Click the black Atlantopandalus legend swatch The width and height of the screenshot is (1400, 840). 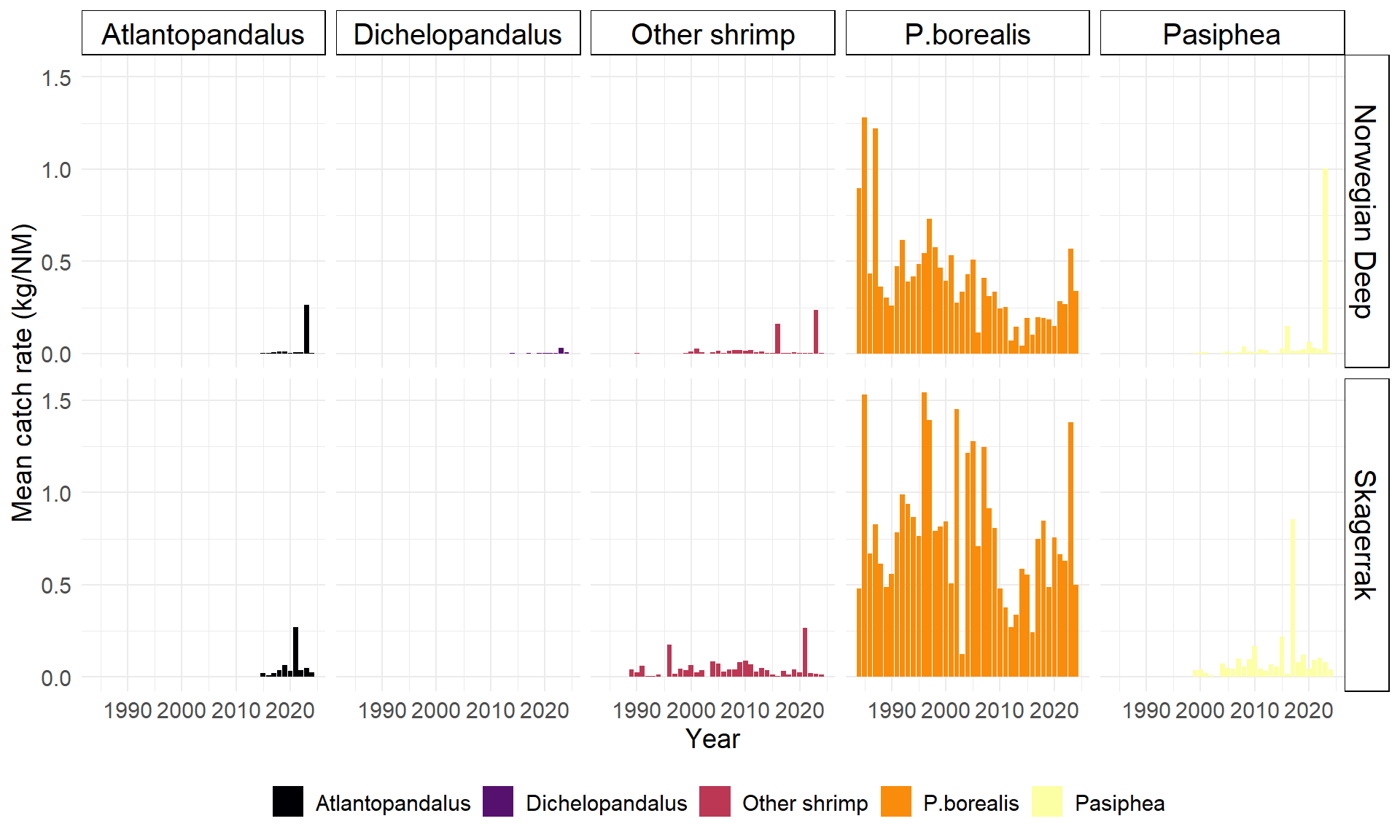coord(288,801)
